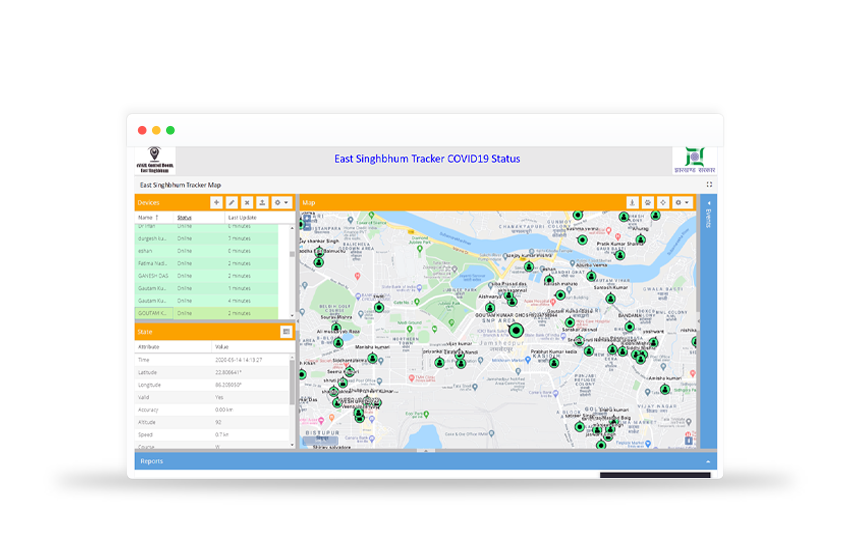The height and width of the screenshot is (560, 850).
Task: Select the Gautam Ku.. row with 1 minutes
Action: pos(207,288)
